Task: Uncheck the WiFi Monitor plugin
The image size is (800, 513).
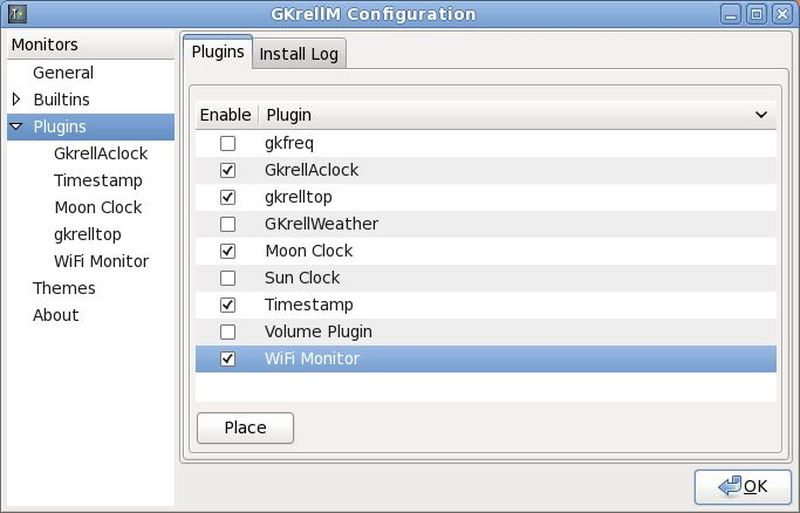Action: [227, 359]
